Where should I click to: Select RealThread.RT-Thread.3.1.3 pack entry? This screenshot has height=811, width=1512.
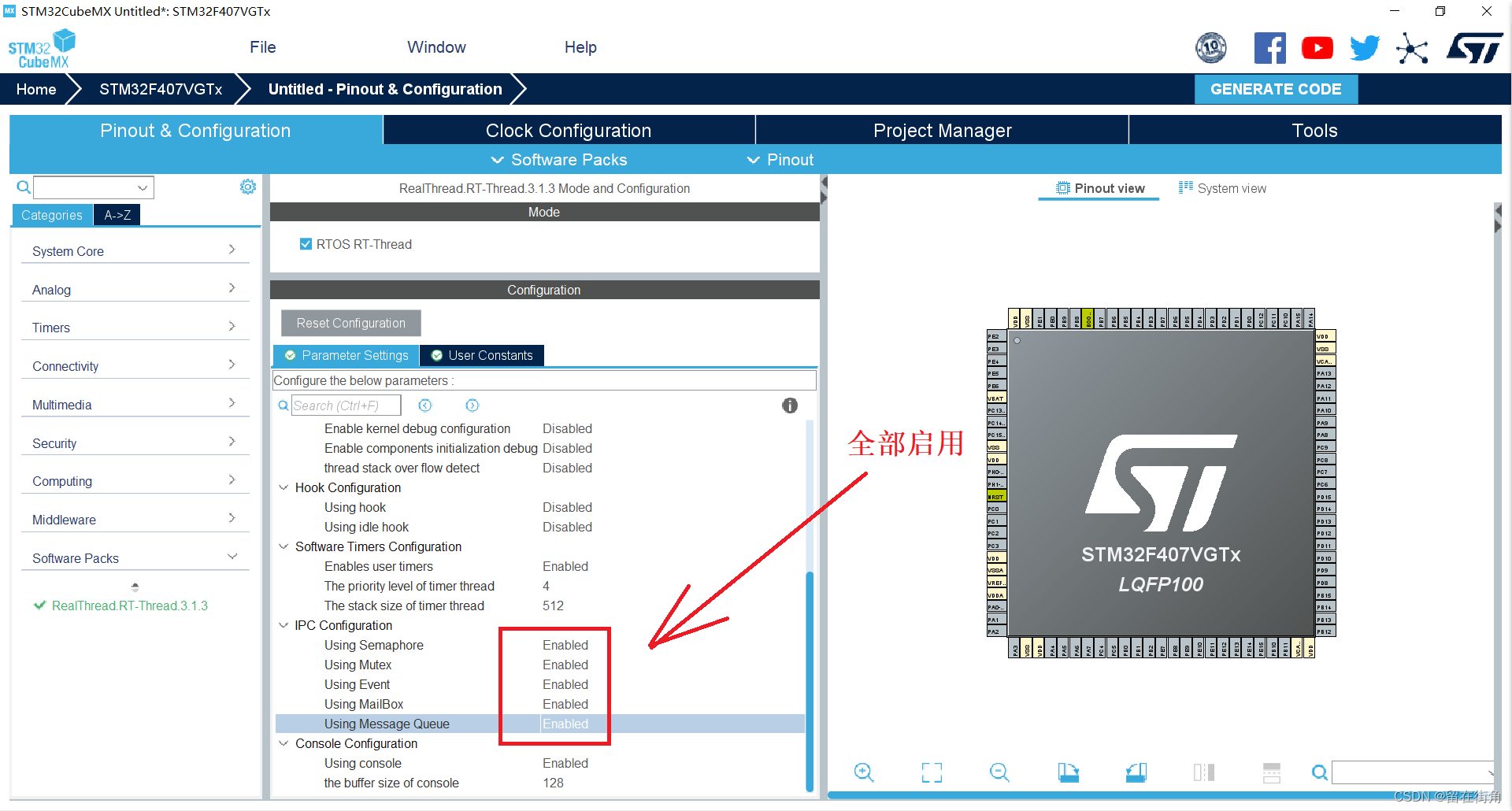(x=129, y=605)
